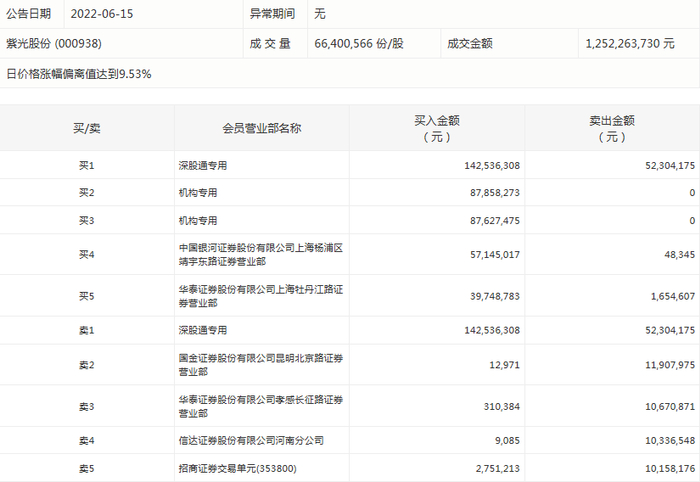The width and height of the screenshot is (700, 482).
Task: Select the 买5 row label
Action: click(87, 296)
